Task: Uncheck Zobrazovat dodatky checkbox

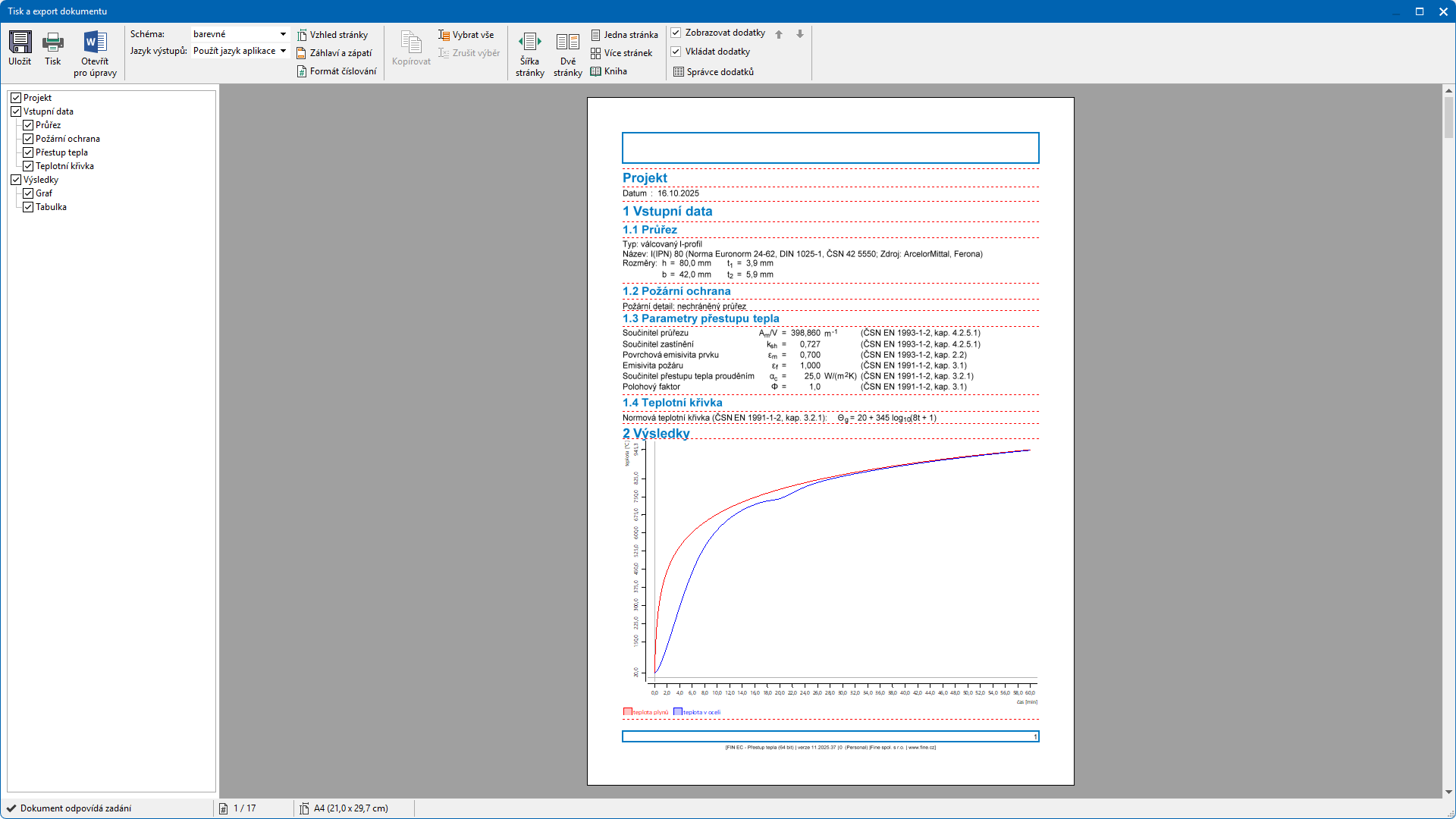Action: (x=676, y=33)
